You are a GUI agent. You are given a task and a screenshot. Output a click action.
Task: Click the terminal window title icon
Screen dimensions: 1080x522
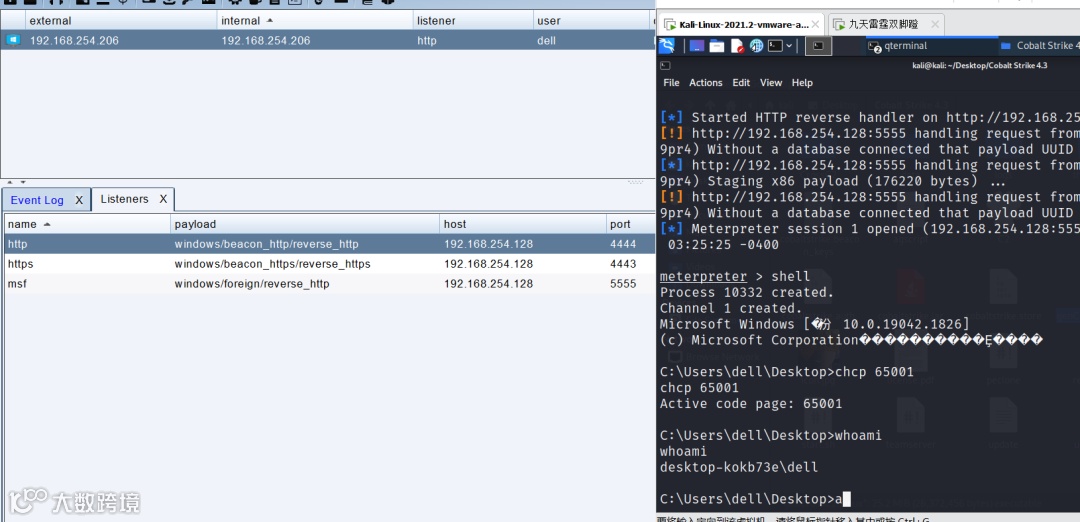(665, 65)
